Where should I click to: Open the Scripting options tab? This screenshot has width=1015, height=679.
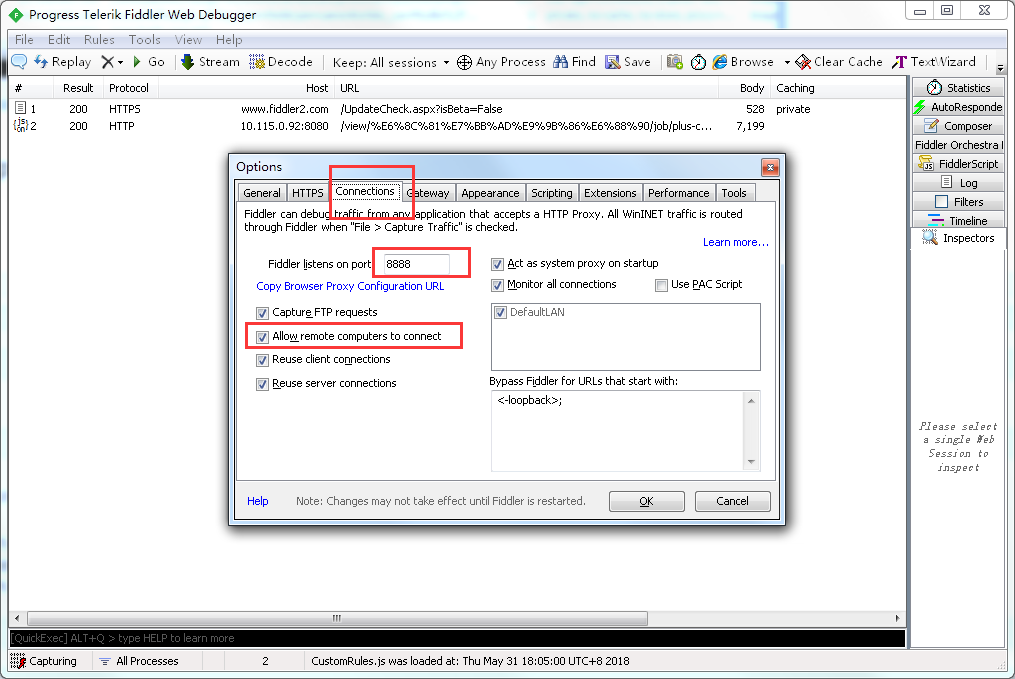coord(552,193)
